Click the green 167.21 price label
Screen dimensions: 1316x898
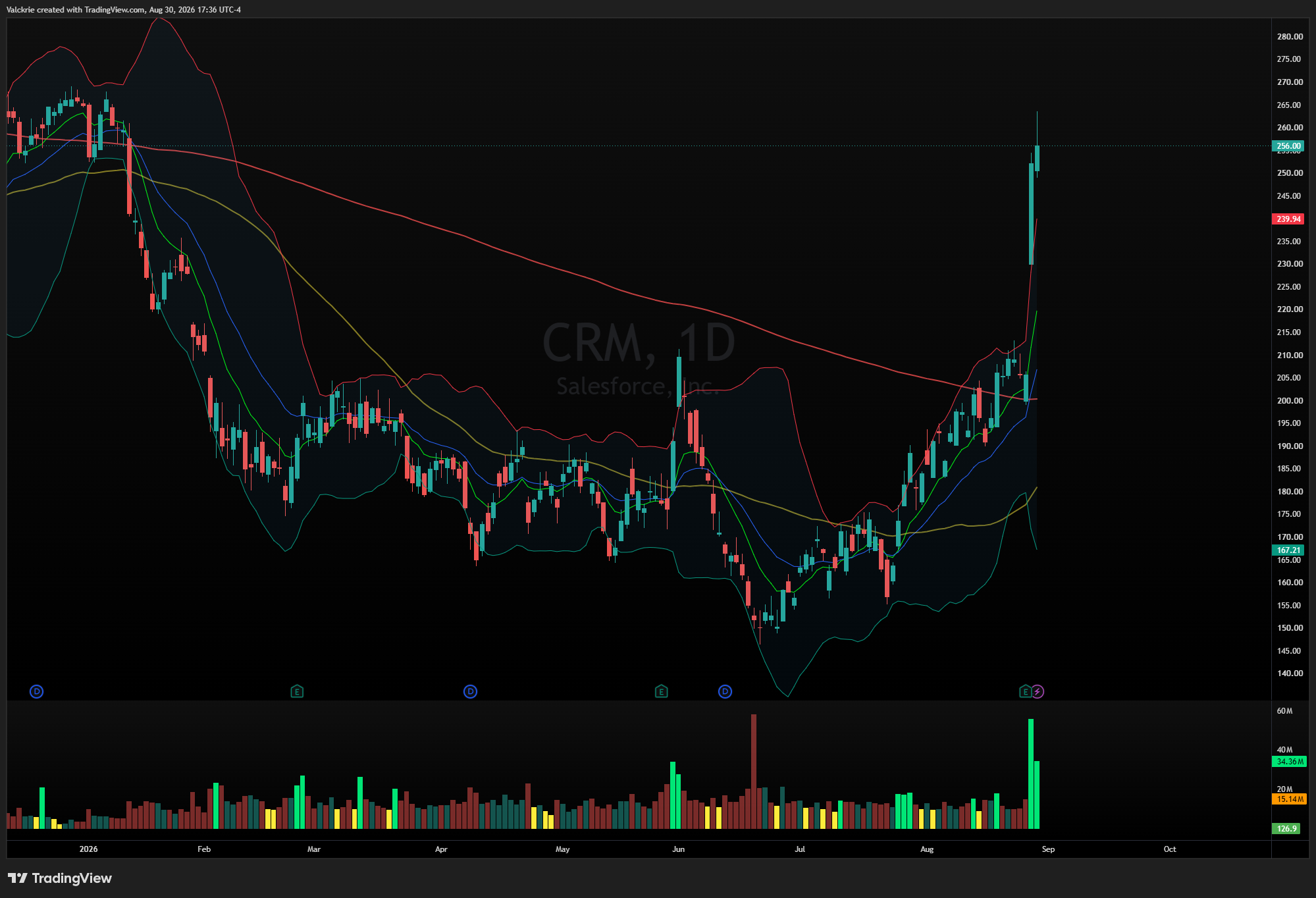(1288, 550)
